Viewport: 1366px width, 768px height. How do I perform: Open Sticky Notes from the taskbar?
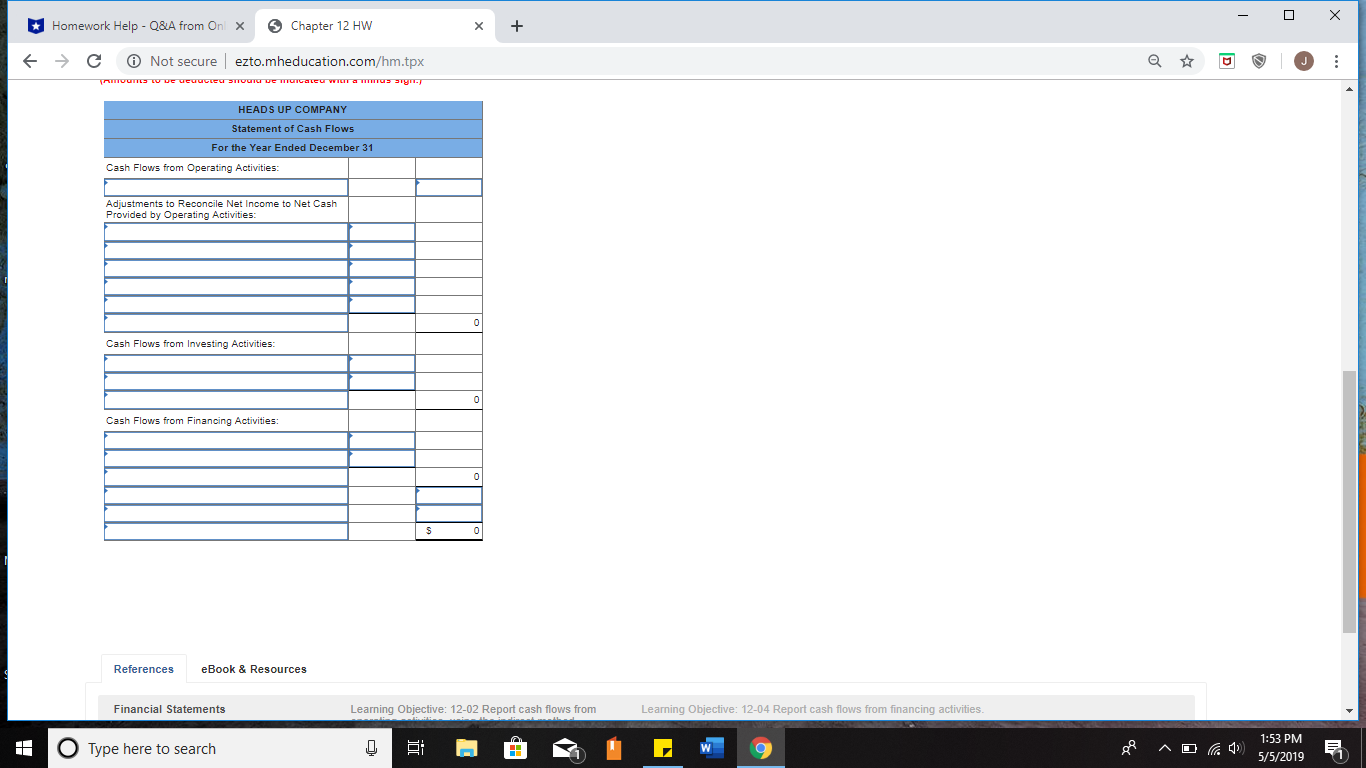point(662,748)
